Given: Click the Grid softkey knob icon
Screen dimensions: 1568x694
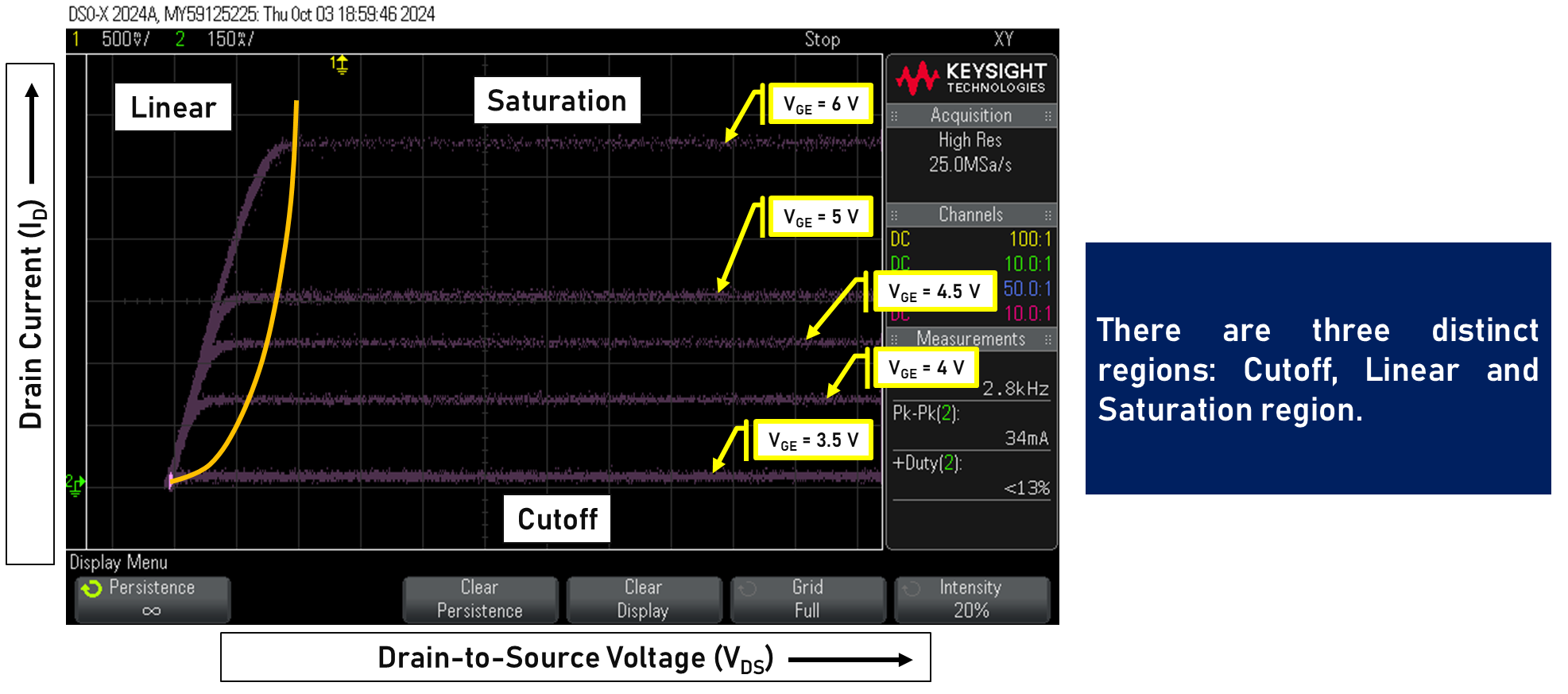Looking at the screenshot, I should pos(747,589).
